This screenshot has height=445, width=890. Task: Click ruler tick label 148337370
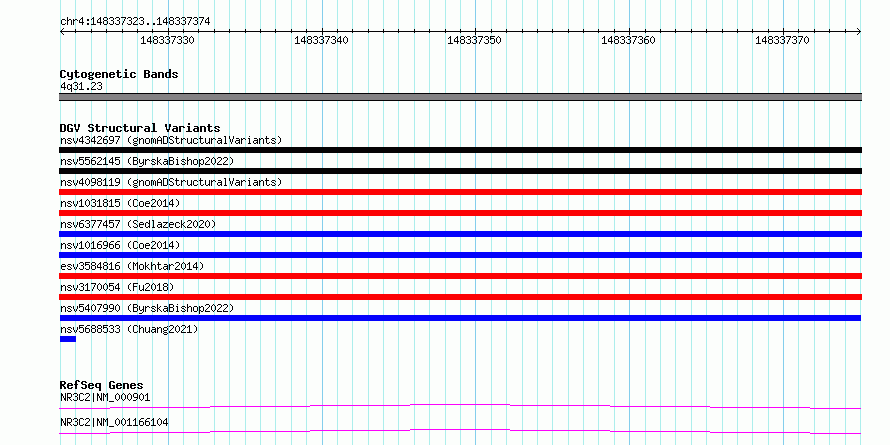[782, 40]
